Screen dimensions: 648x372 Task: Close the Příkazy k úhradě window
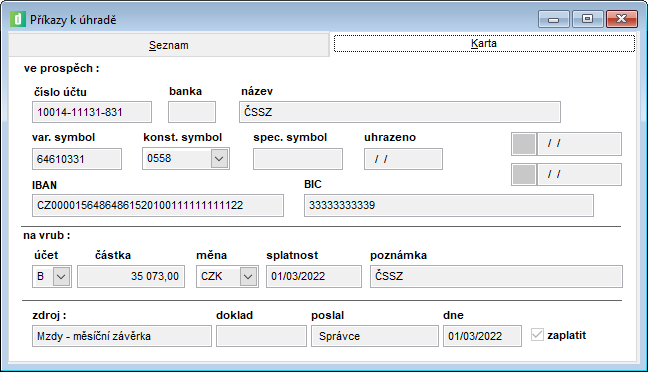622,19
